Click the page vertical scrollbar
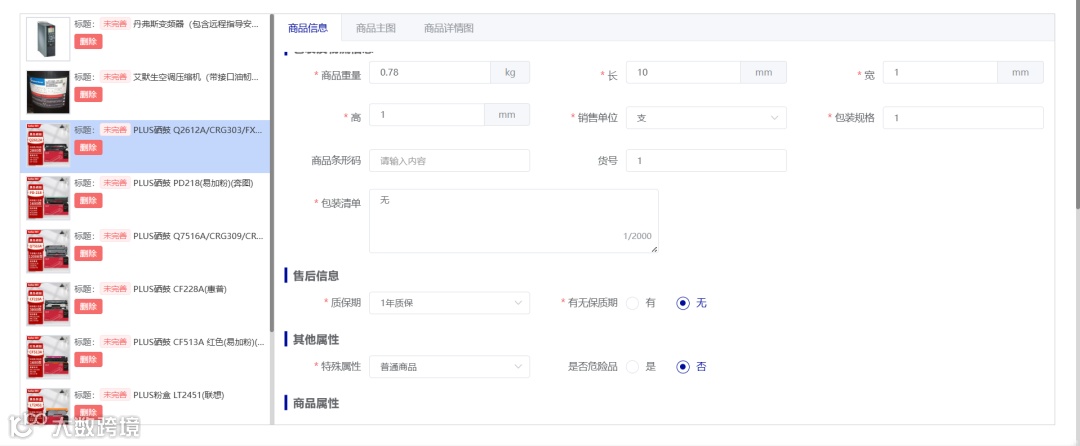The height and width of the screenshot is (446, 1080). point(1077,103)
